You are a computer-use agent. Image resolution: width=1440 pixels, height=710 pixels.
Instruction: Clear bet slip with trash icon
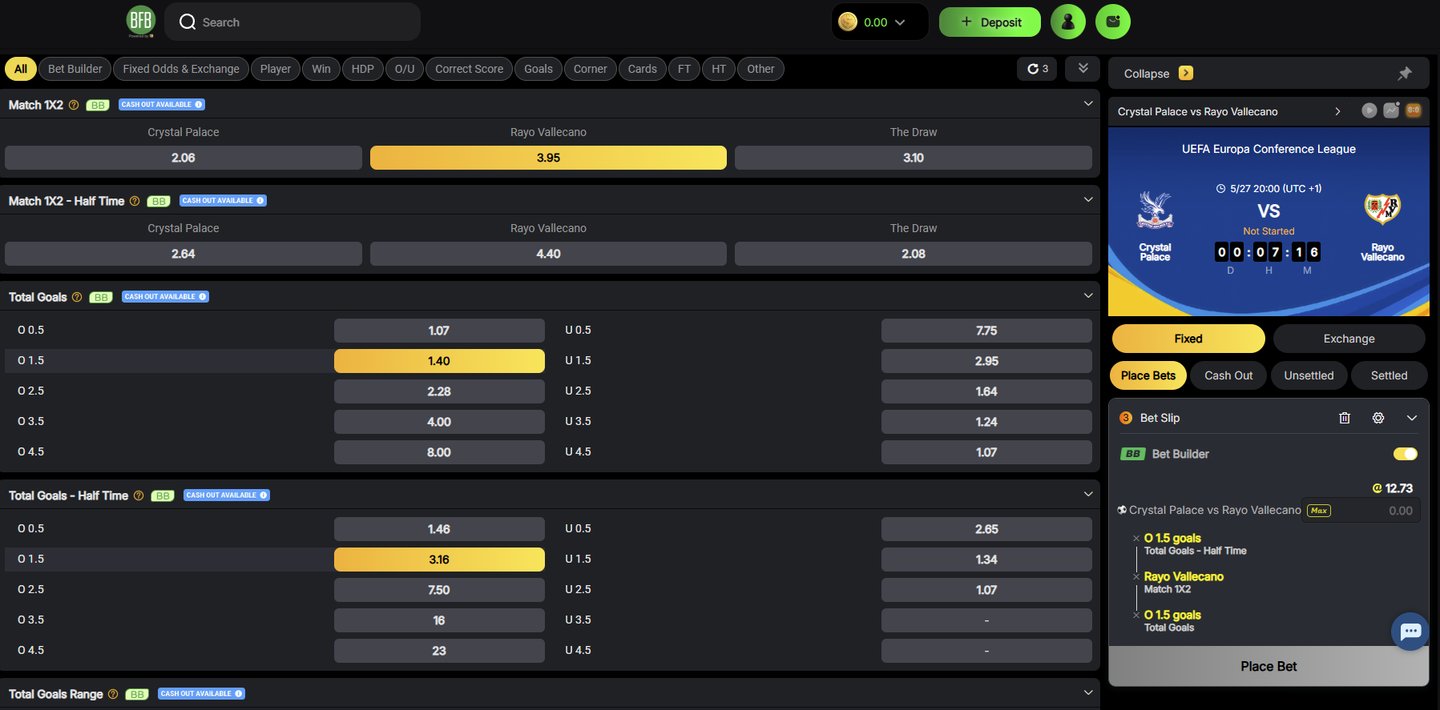[x=1345, y=418]
